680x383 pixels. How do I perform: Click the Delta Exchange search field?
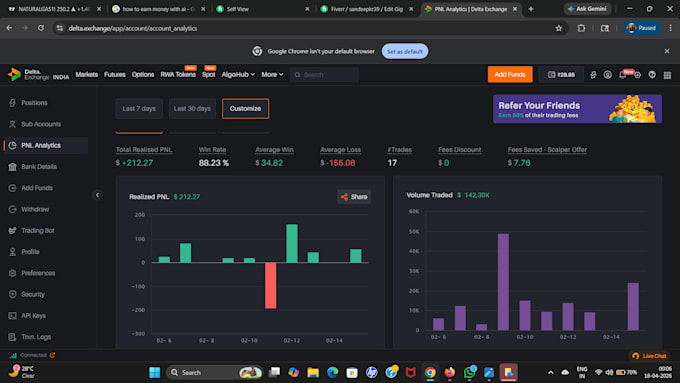click(324, 75)
